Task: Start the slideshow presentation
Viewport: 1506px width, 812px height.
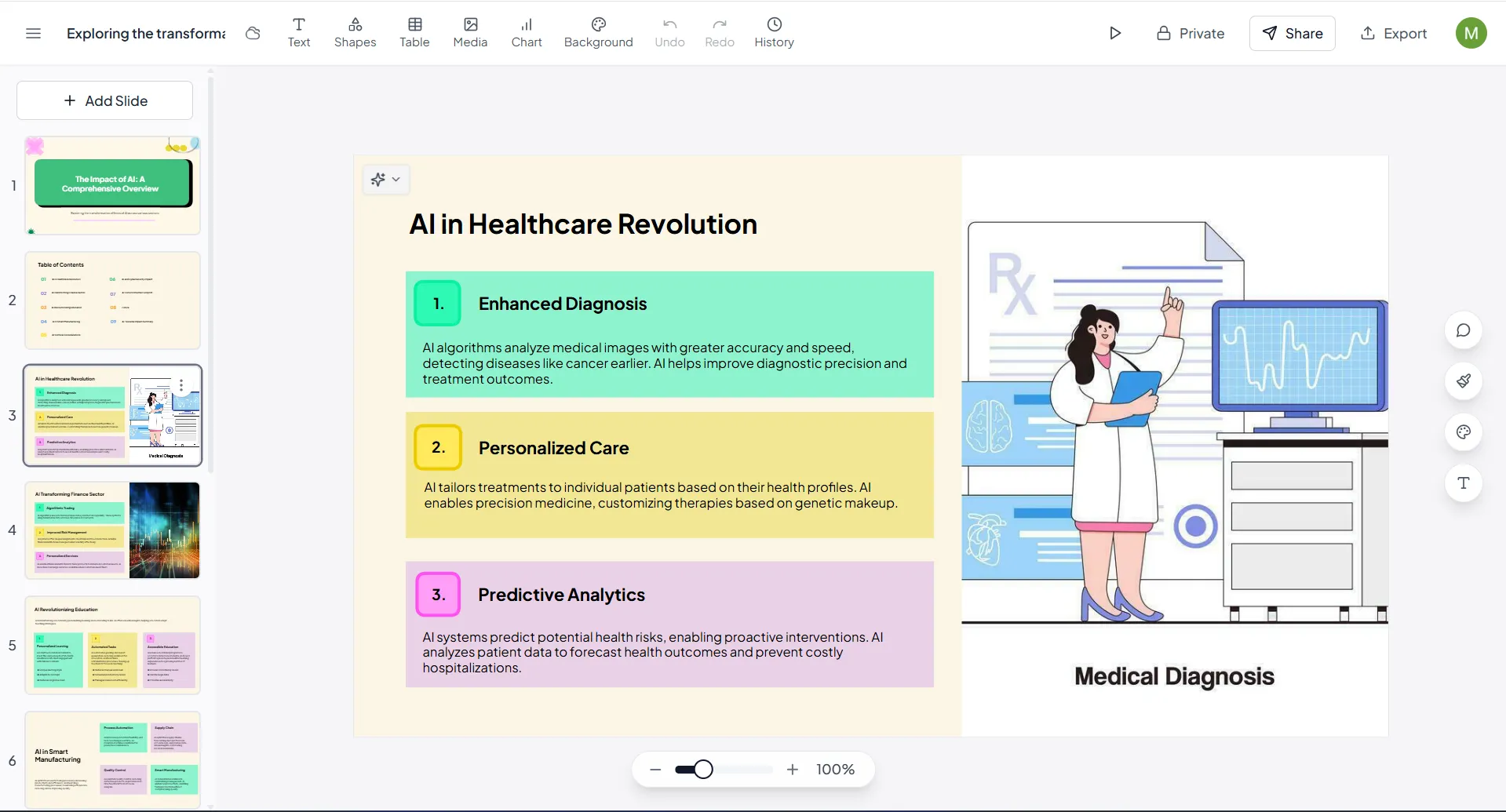Action: point(1115,33)
